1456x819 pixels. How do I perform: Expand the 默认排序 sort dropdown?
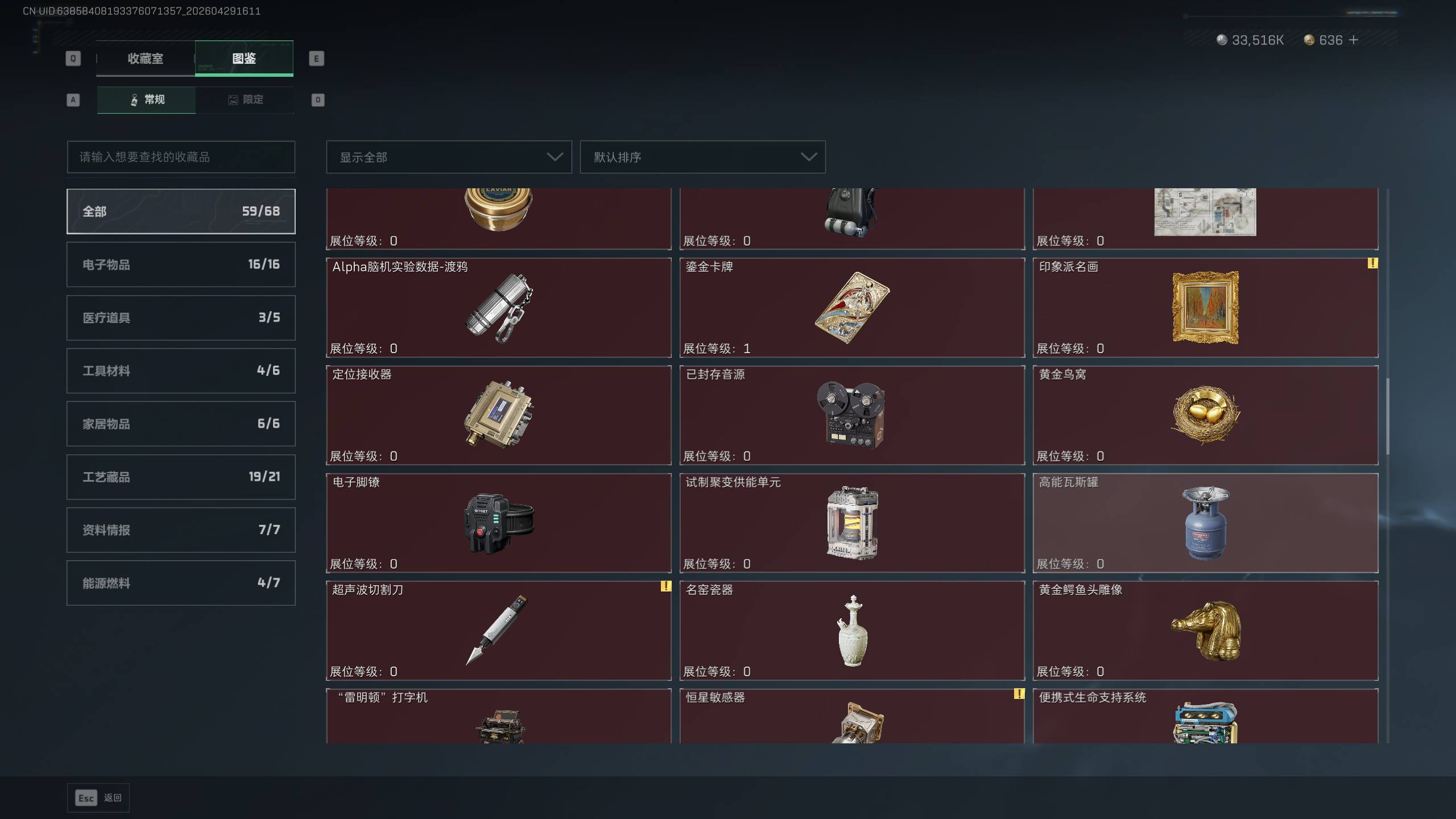[702, 157]
